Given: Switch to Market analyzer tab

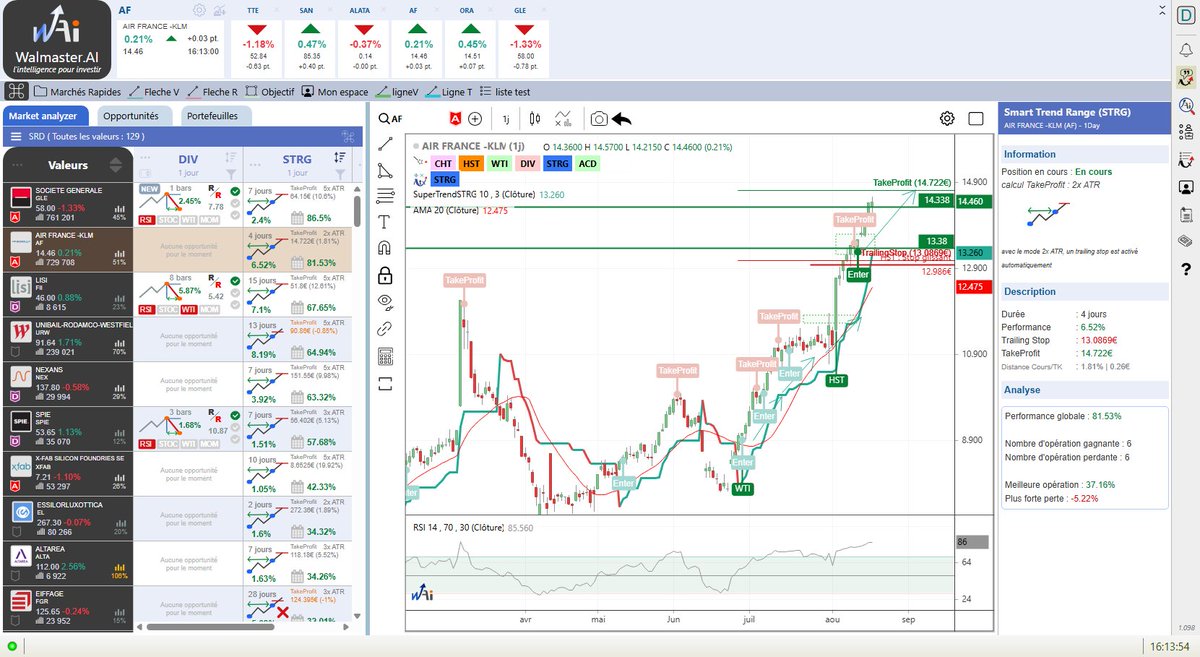Looking at the screenshot, I should [44, 116].
